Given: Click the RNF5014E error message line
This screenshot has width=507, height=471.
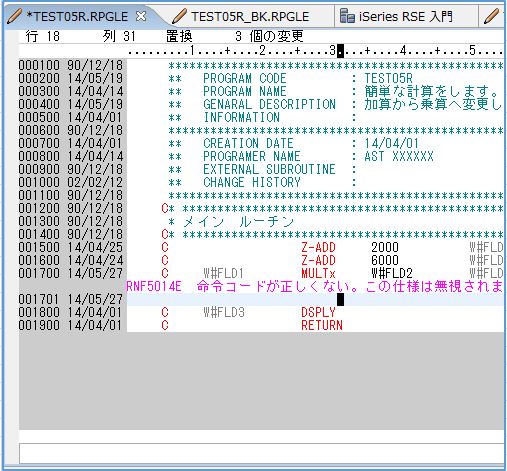Looking at the screenshot, I should (x=315, y=286).
